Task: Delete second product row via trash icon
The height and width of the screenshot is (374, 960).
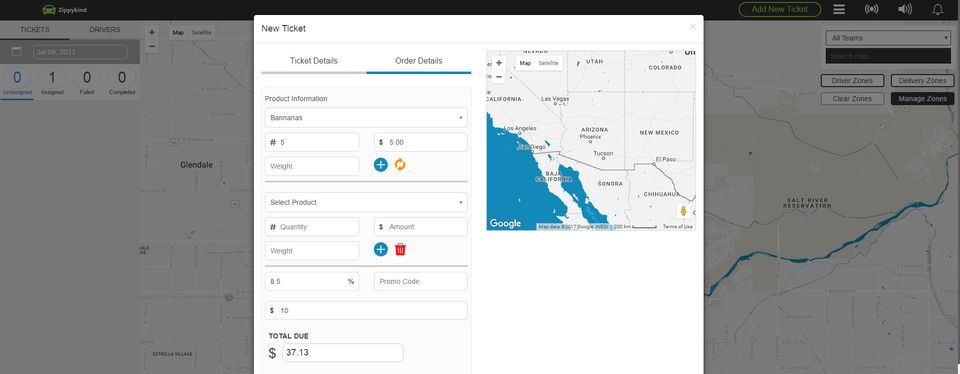Action: [400, 249]
